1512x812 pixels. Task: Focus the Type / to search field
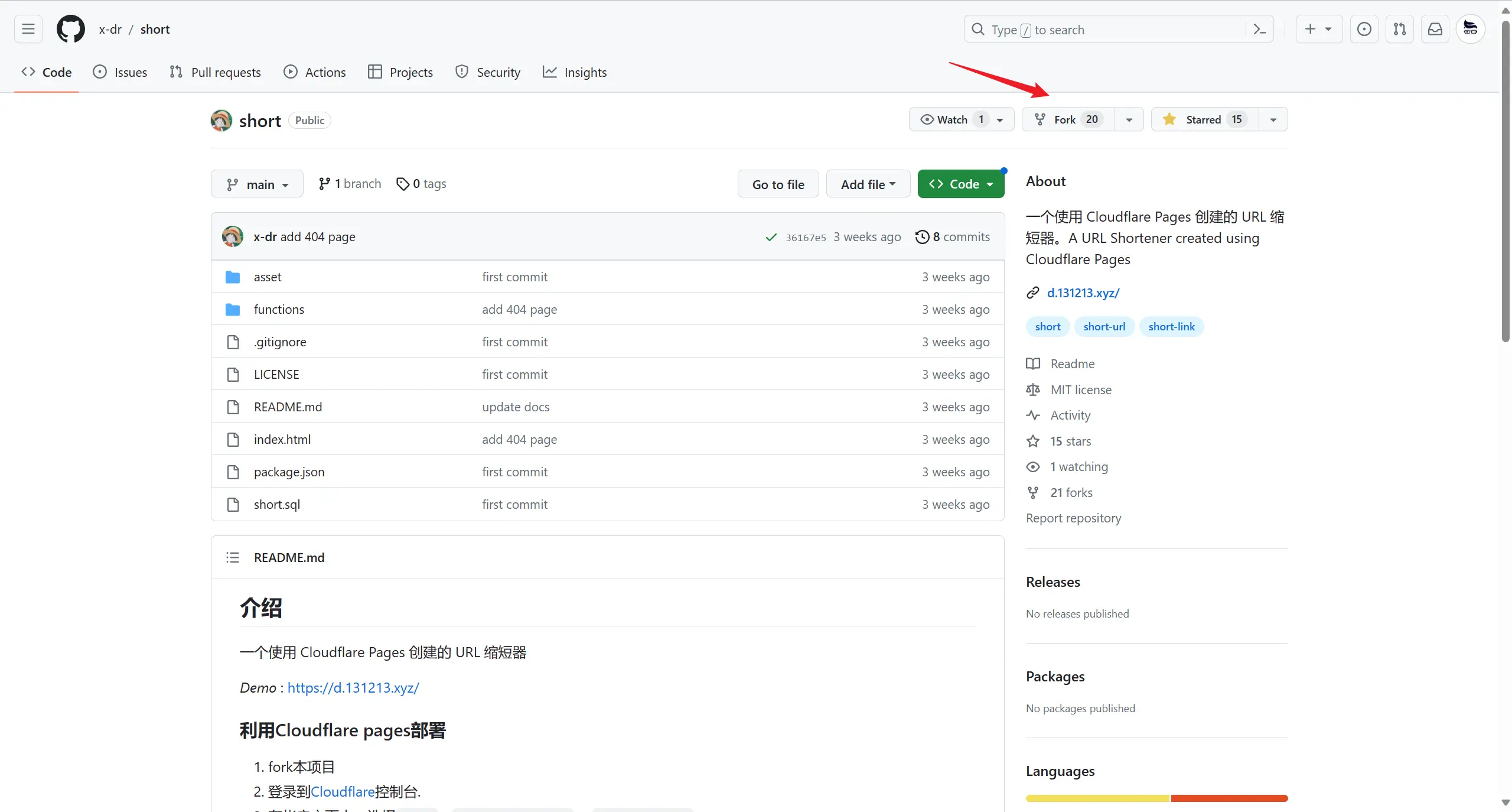(x=1118, y=29)
